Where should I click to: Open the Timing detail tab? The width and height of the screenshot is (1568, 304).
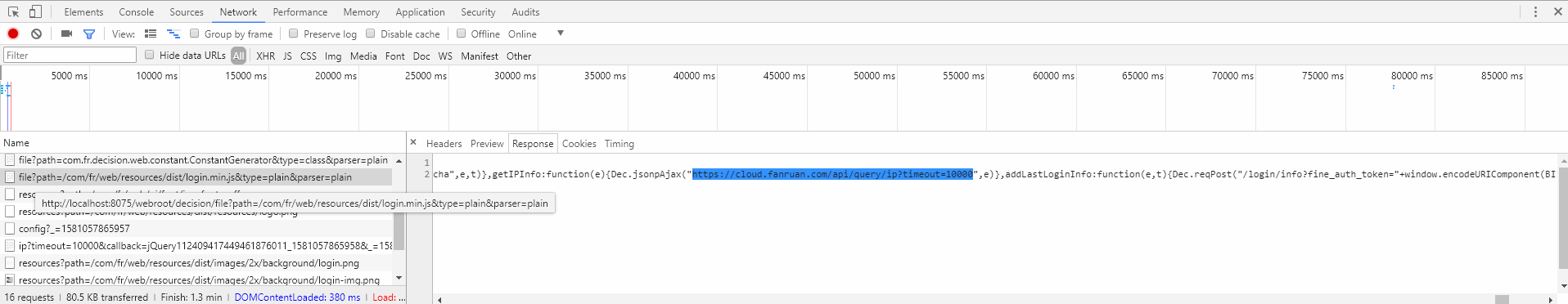[620, 143]
